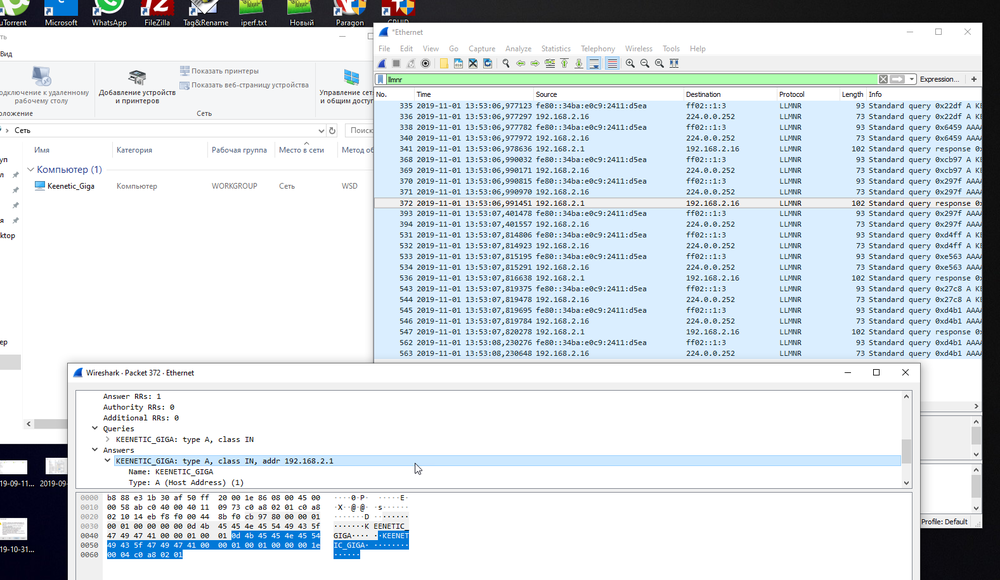Open the WhatsApp desktop shortcut

pyautogui.click(x=109, y=13)
